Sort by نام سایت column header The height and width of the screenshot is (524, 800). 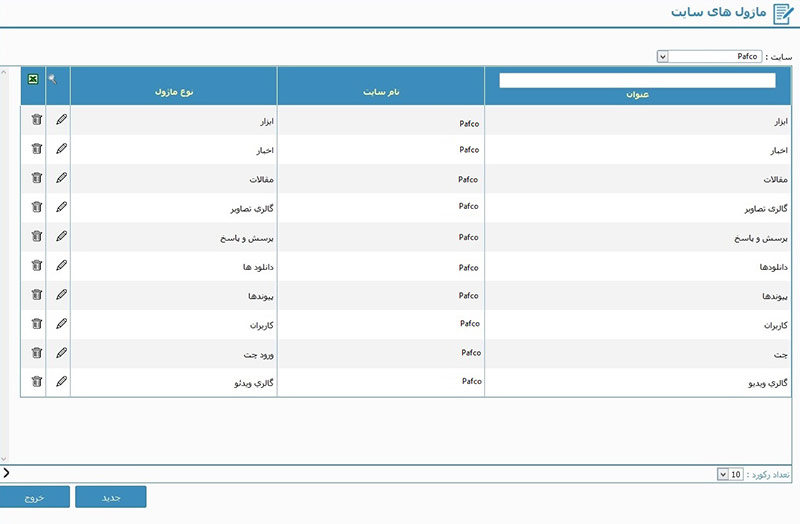[x=381, y=92]
